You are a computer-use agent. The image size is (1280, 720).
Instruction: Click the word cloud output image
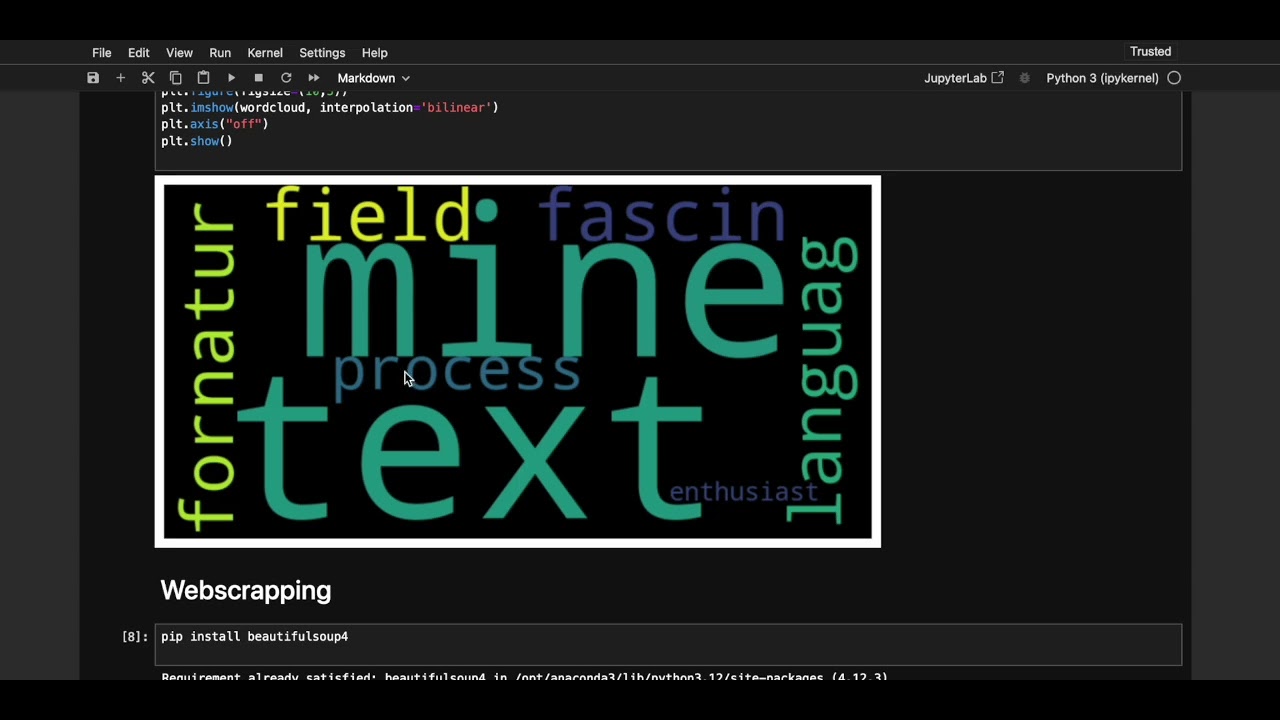[x=518, y=362]
